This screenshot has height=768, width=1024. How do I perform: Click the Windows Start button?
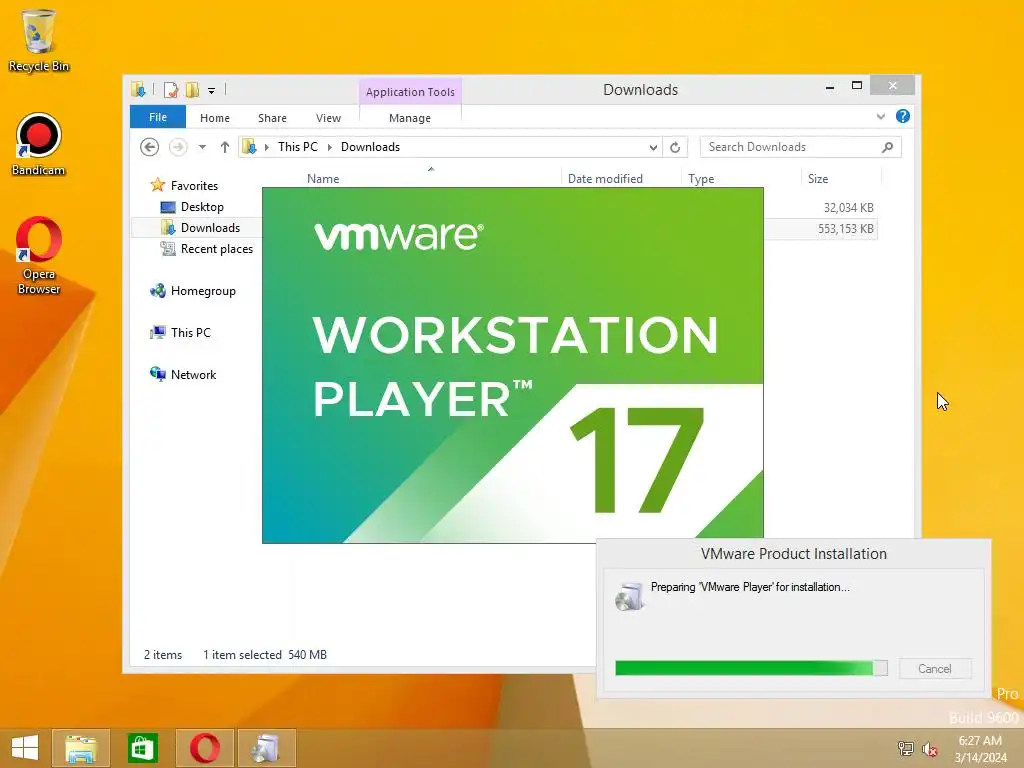point(25,748)
